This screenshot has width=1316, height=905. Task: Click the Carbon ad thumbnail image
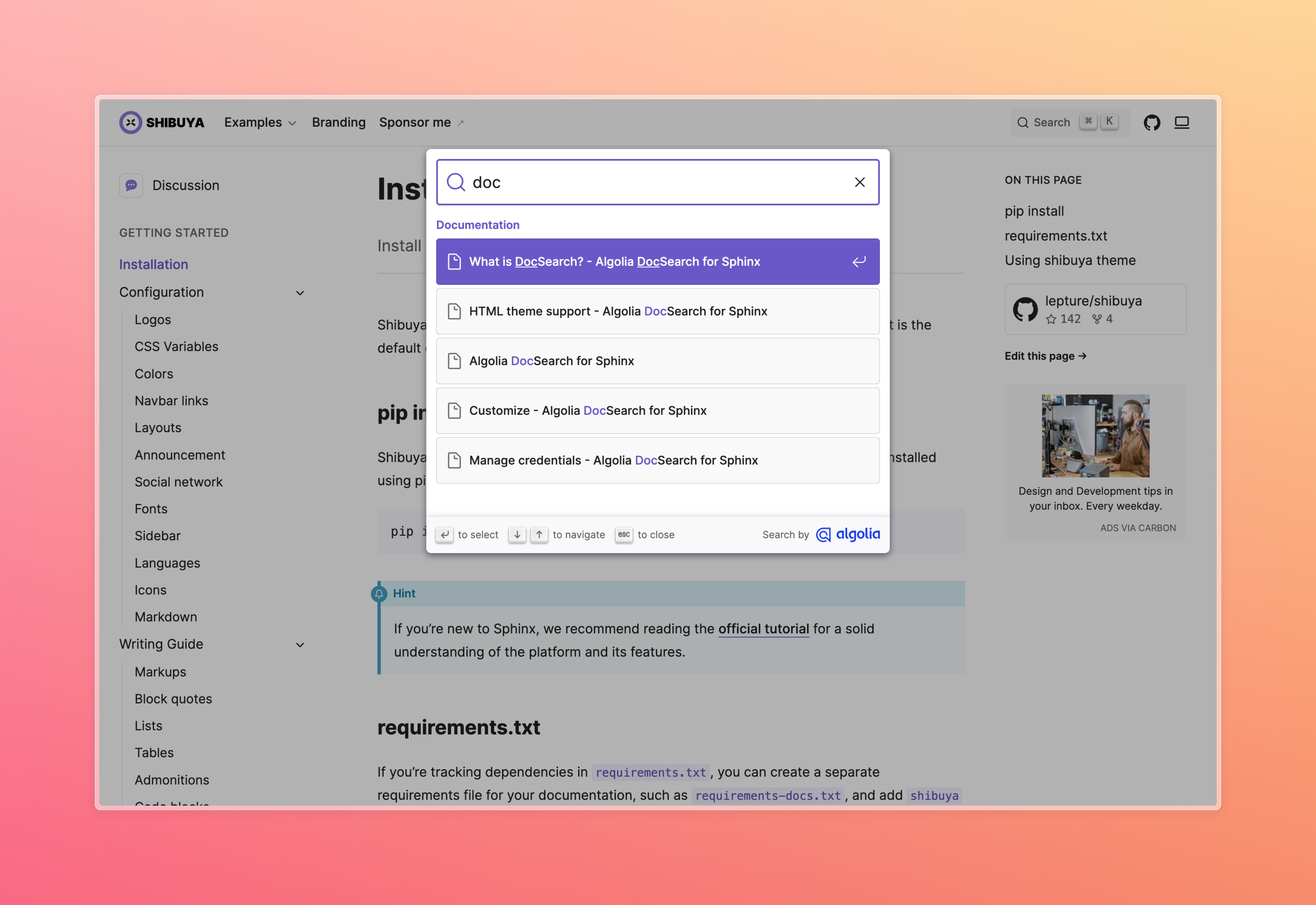coord(1096,435)
